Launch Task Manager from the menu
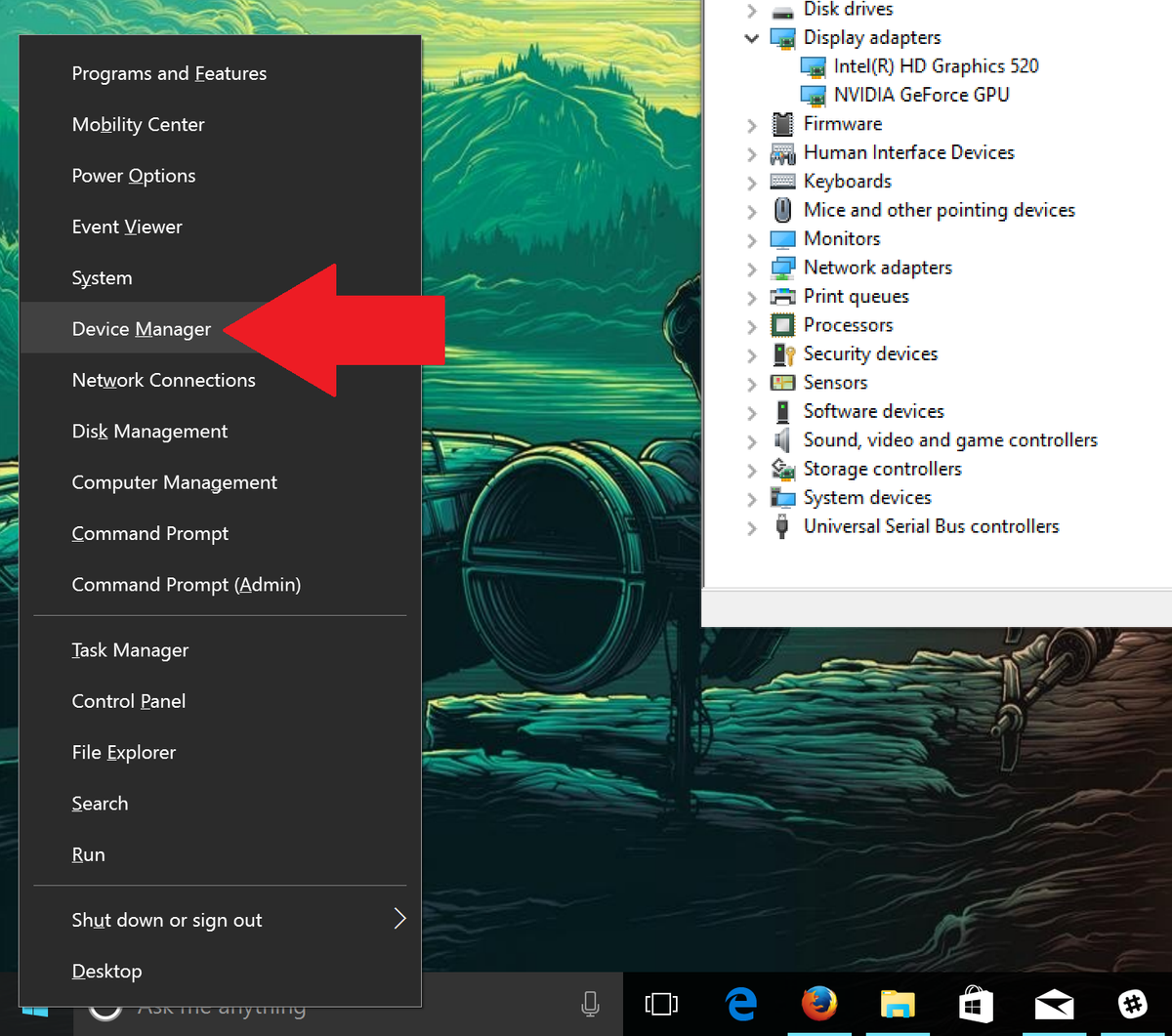Image resolution: width=1172 pixels, height=1036 pixels. point(130,649)
